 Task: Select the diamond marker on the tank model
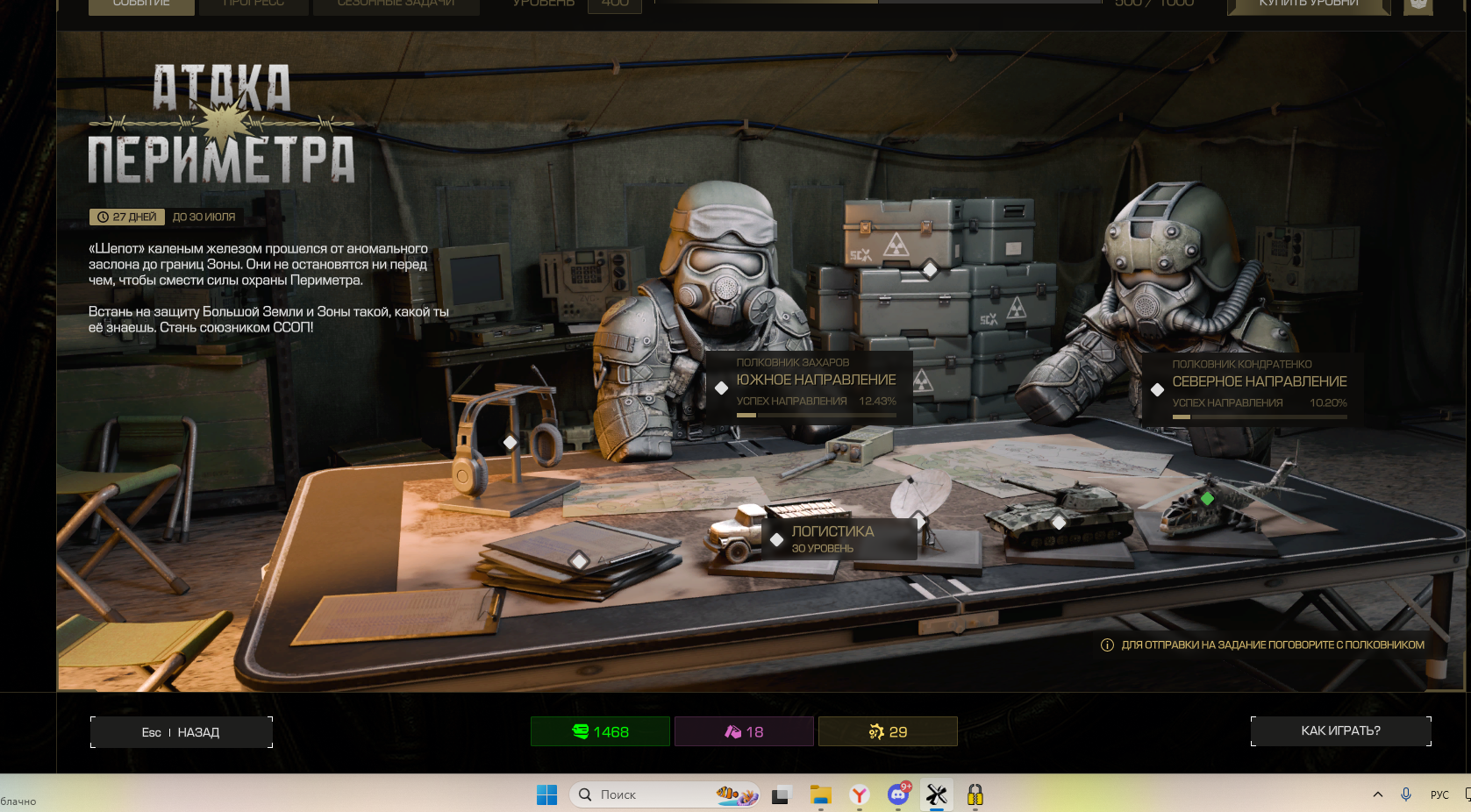point(1059,523)
